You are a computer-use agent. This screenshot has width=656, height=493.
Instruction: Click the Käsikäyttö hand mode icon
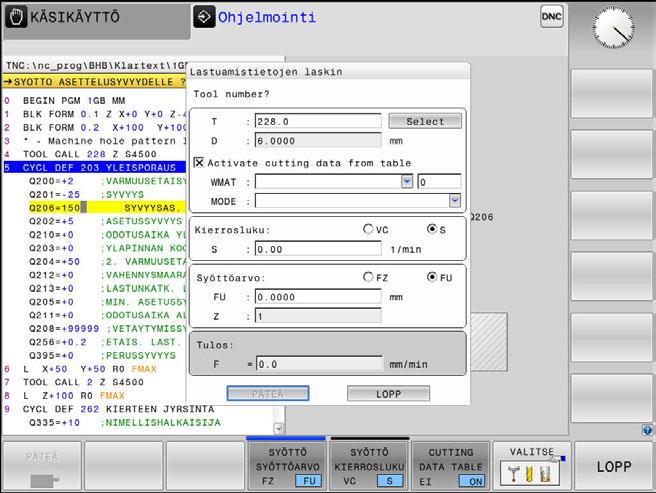pos(16,17)
